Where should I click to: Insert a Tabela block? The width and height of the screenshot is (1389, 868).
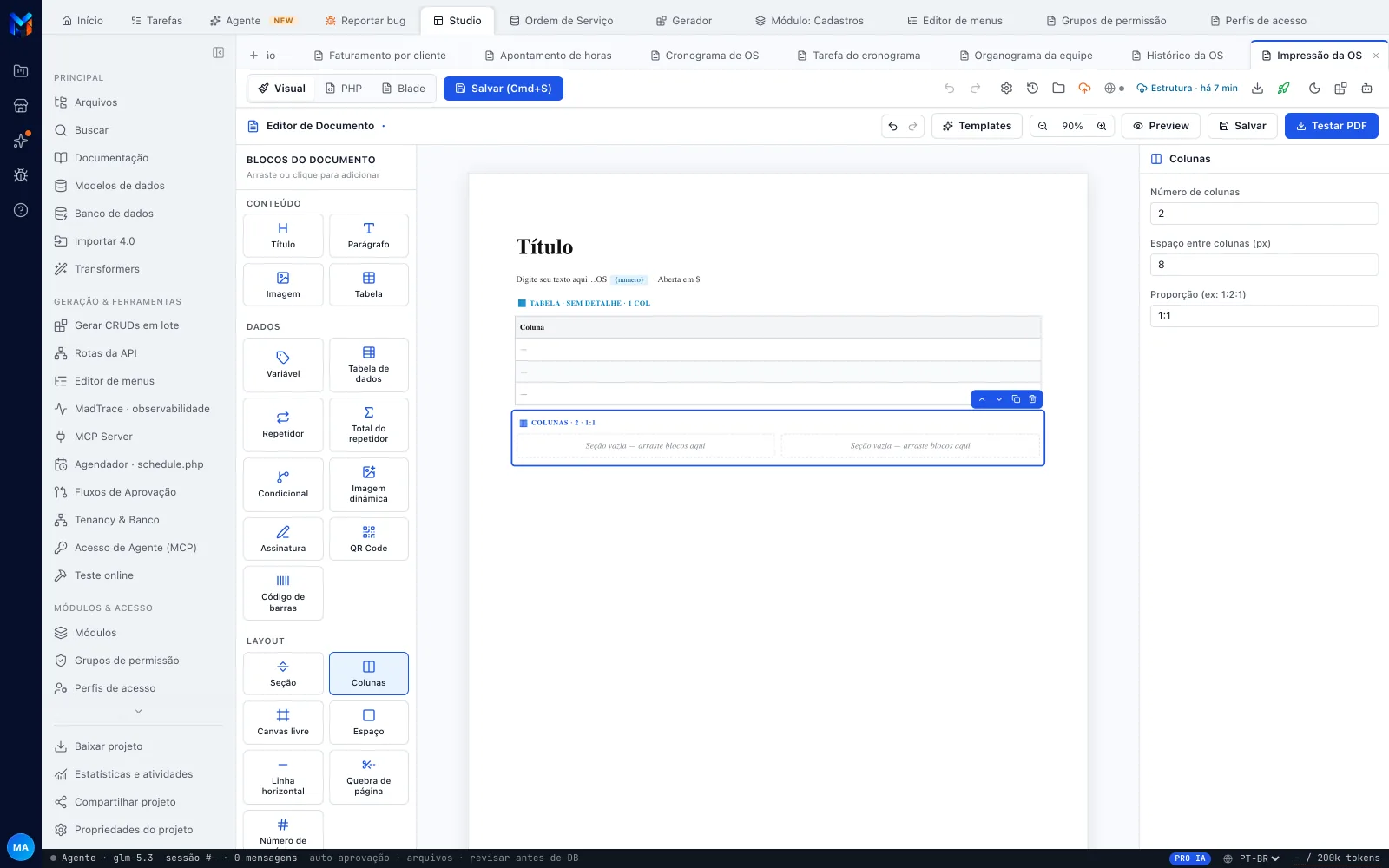tap(369, 285)
